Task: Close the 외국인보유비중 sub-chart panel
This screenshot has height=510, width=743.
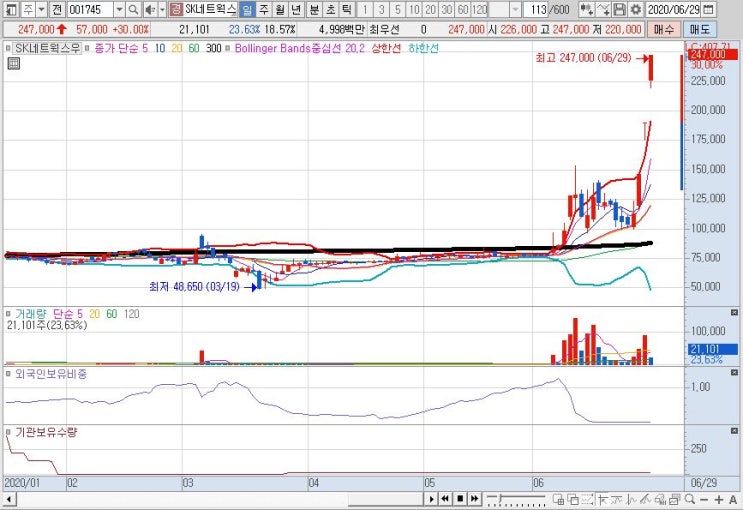Action: click(734, 373)
